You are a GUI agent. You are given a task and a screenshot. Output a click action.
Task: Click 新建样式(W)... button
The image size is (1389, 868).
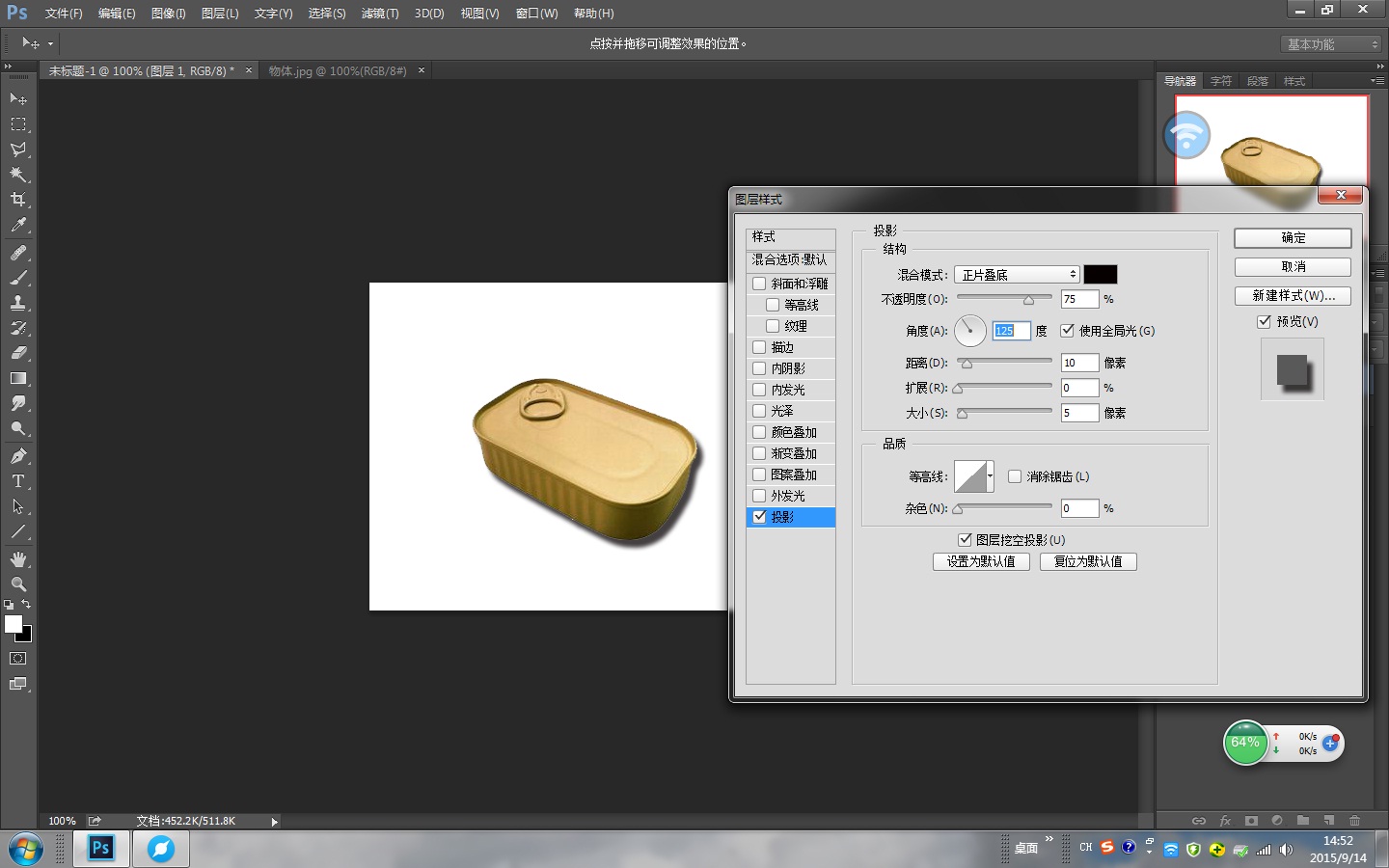click(x=1293, y=296)
